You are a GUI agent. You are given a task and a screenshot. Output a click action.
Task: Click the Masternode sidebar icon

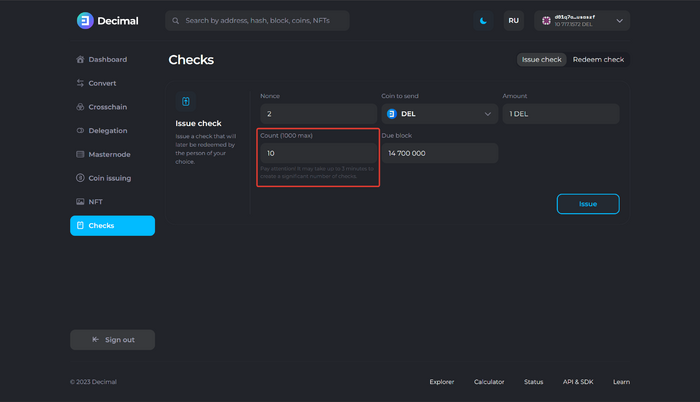point(80,154)
